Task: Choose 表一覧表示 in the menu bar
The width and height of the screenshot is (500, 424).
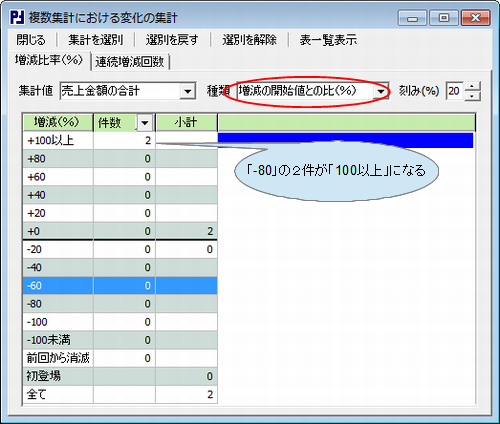Action: [x=328, y=40]
